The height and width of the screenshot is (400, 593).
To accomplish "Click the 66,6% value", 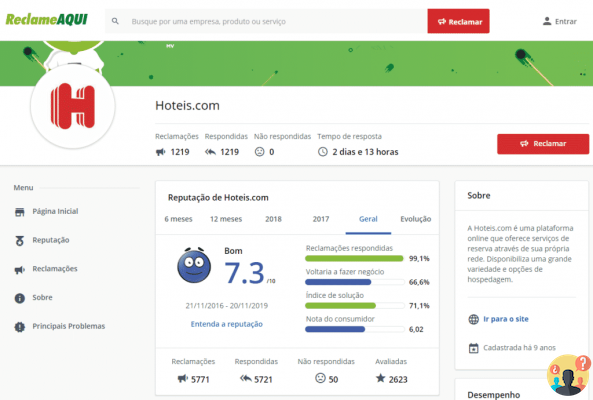I will coord(419,282).
